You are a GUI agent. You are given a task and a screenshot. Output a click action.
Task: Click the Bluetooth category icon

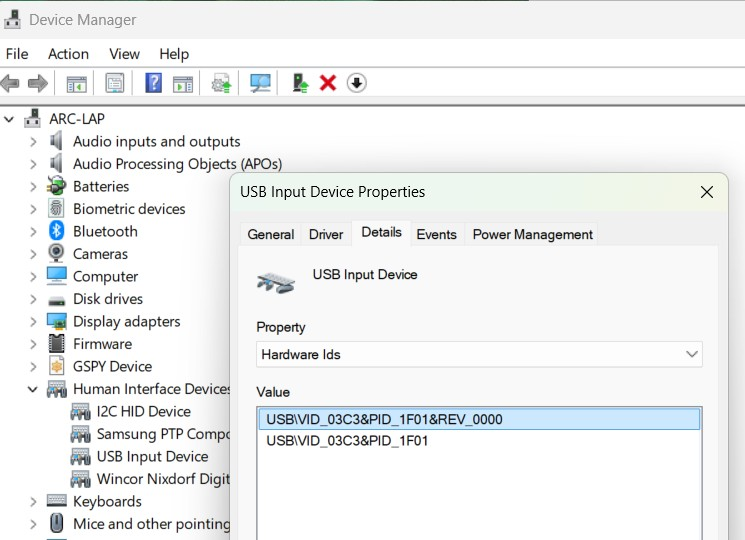[57, 231]
